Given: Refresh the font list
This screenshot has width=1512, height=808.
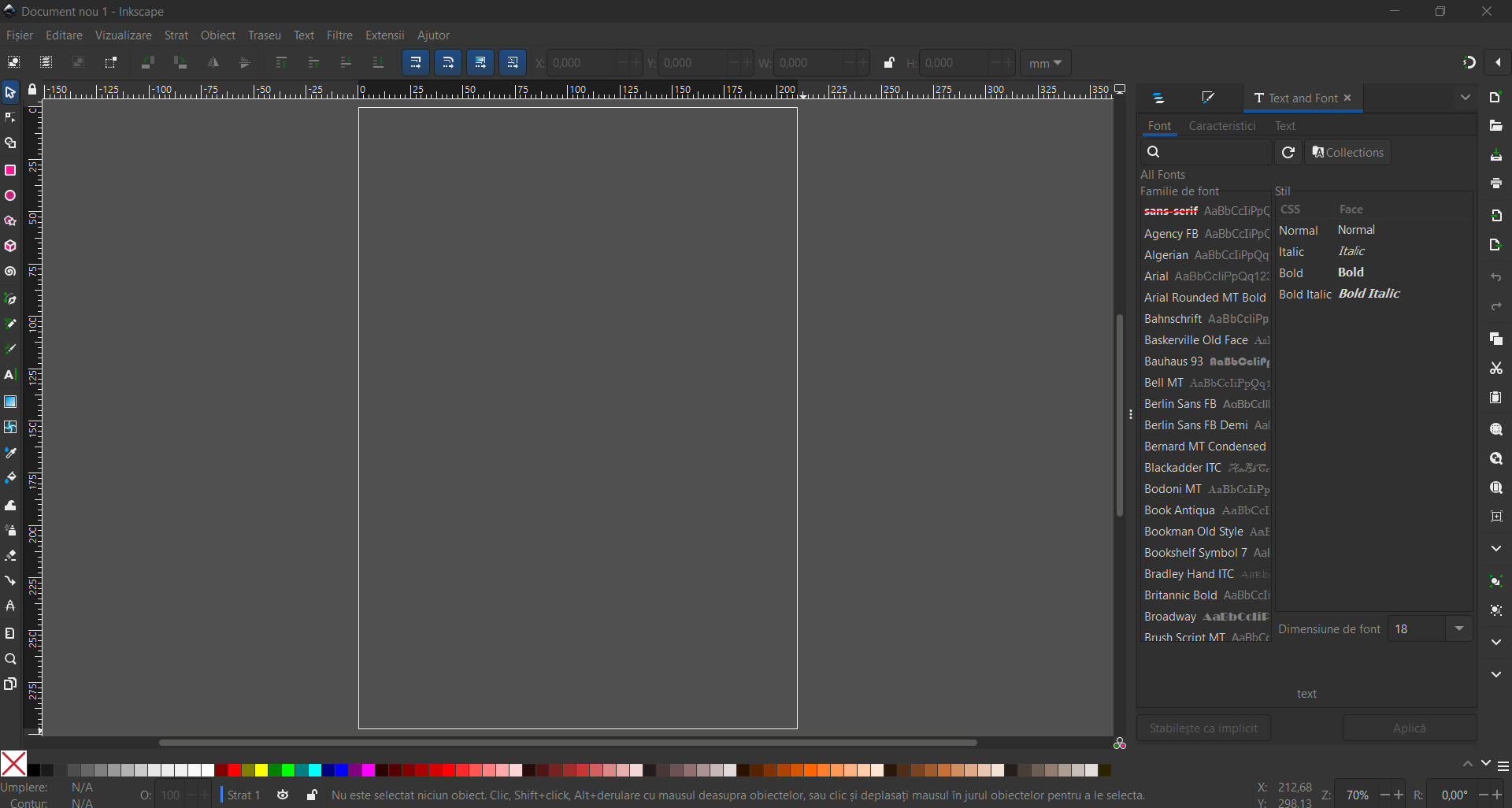Looking at the screenshot, I should 1288,152.
